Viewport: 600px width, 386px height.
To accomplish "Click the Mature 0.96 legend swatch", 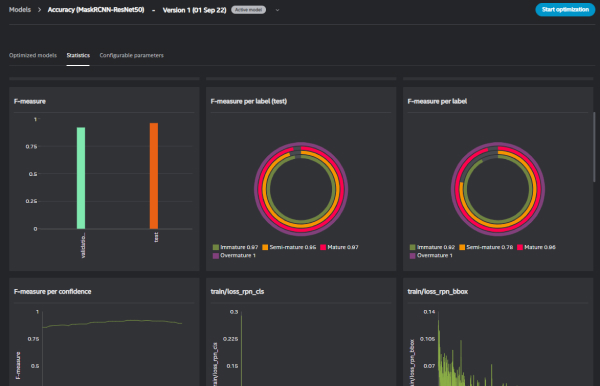I will pos(520,247).
